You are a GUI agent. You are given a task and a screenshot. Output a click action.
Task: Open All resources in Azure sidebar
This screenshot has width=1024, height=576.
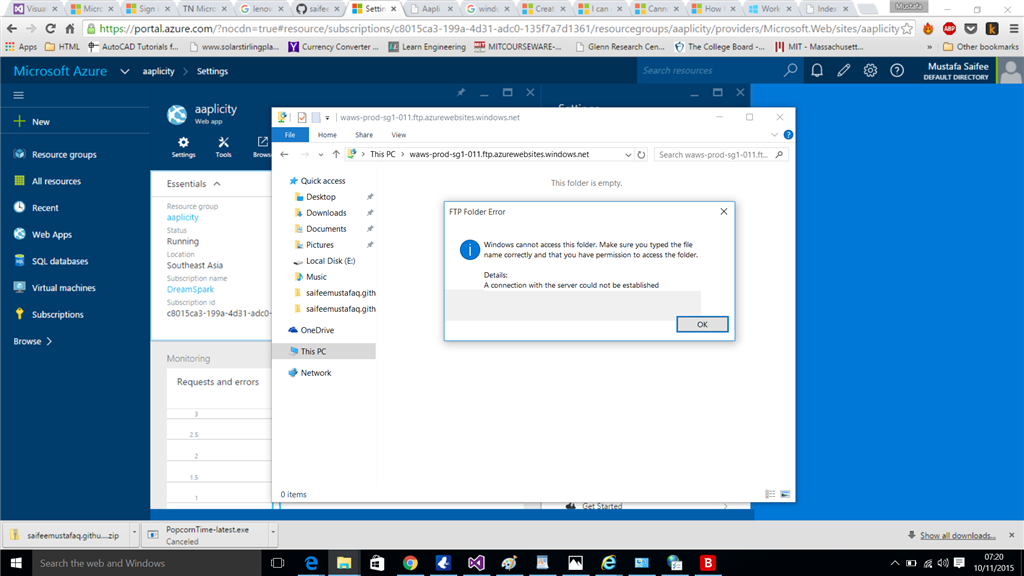[47, 181]
